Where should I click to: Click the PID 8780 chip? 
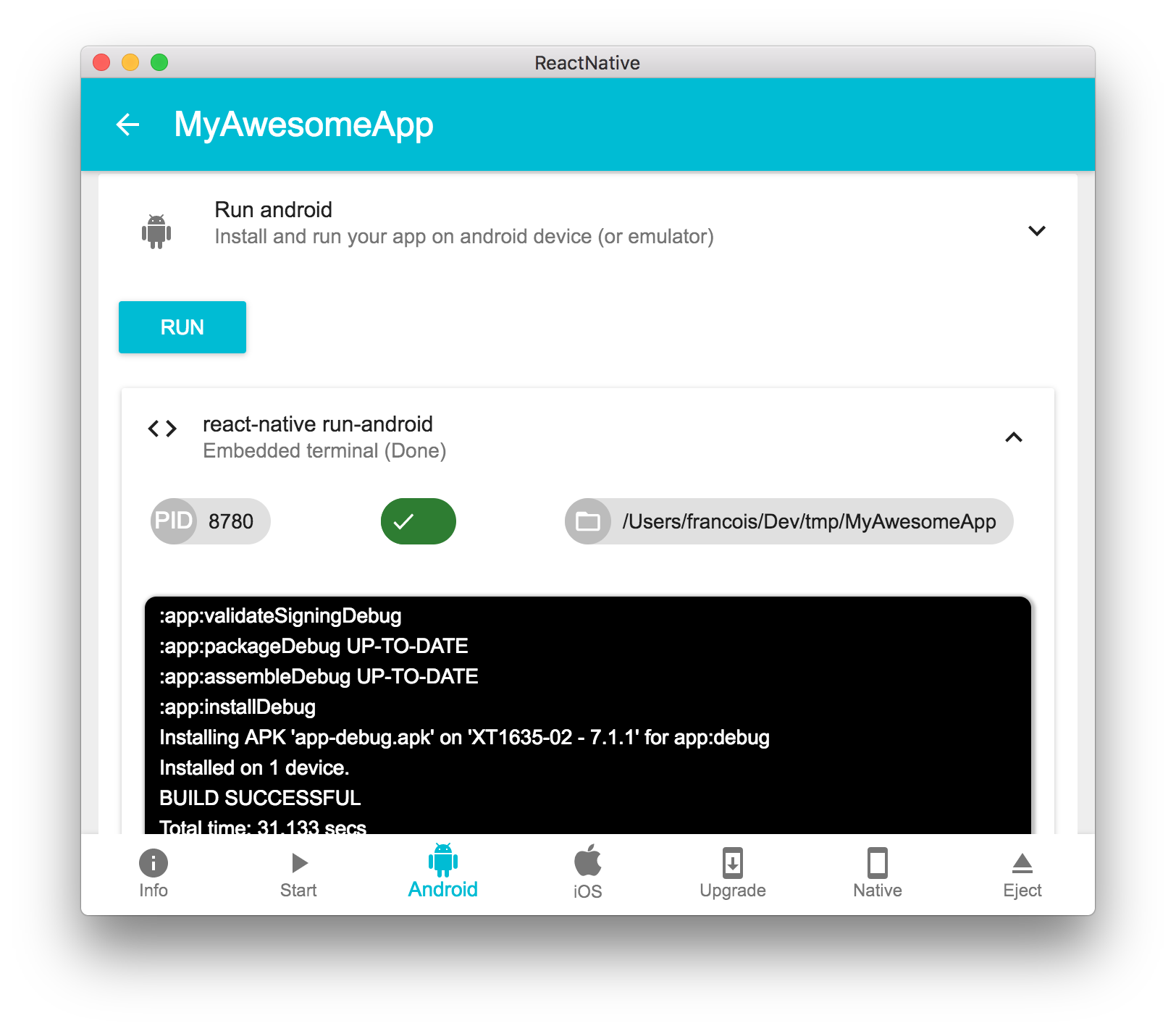pos(211,521)
